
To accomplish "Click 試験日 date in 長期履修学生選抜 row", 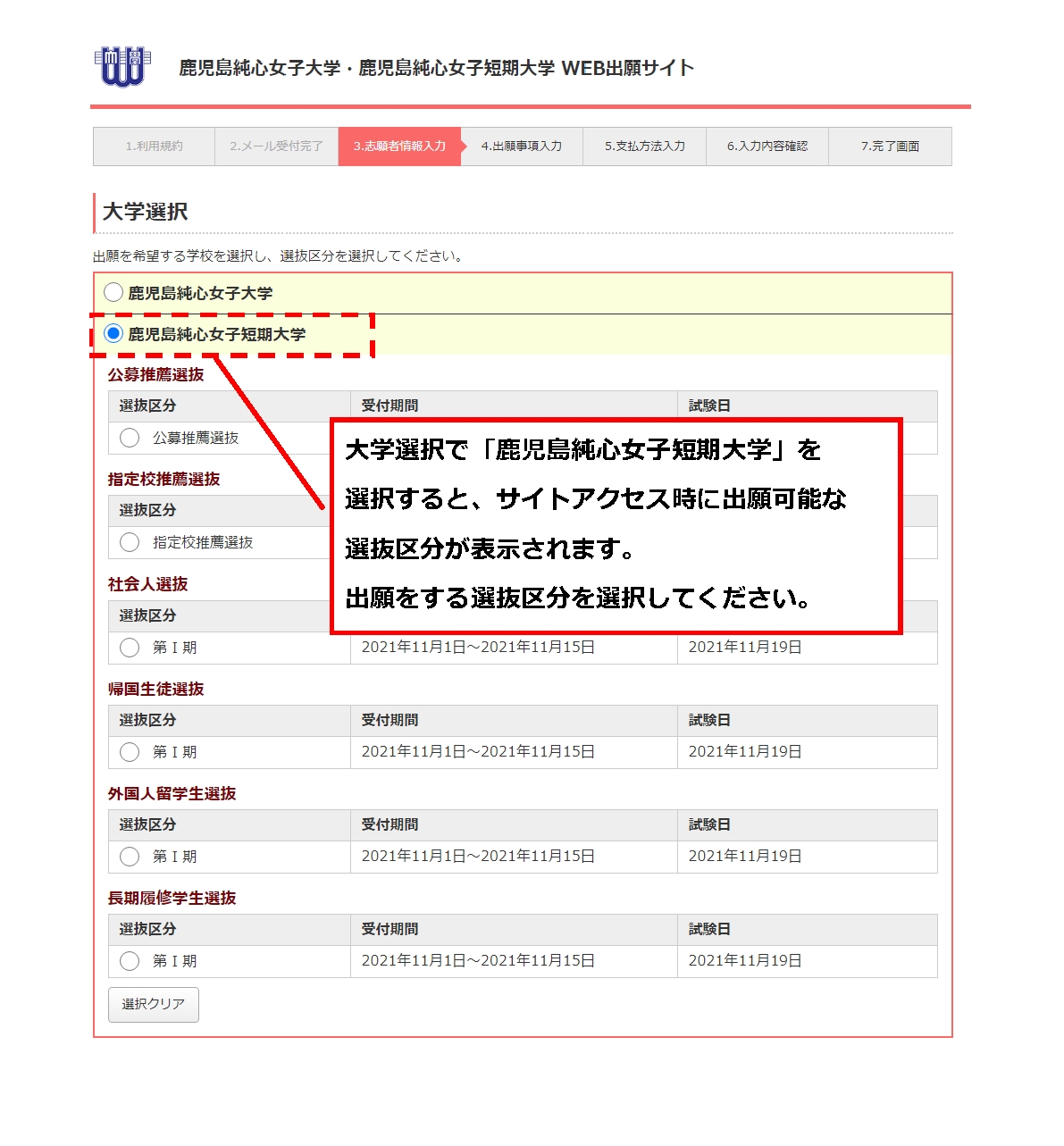I will [x=745, y=961].
